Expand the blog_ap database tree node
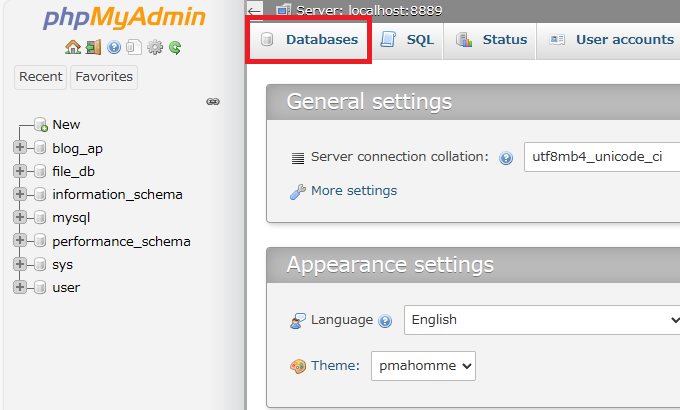The image size is (680, 410). click(20, 148)
